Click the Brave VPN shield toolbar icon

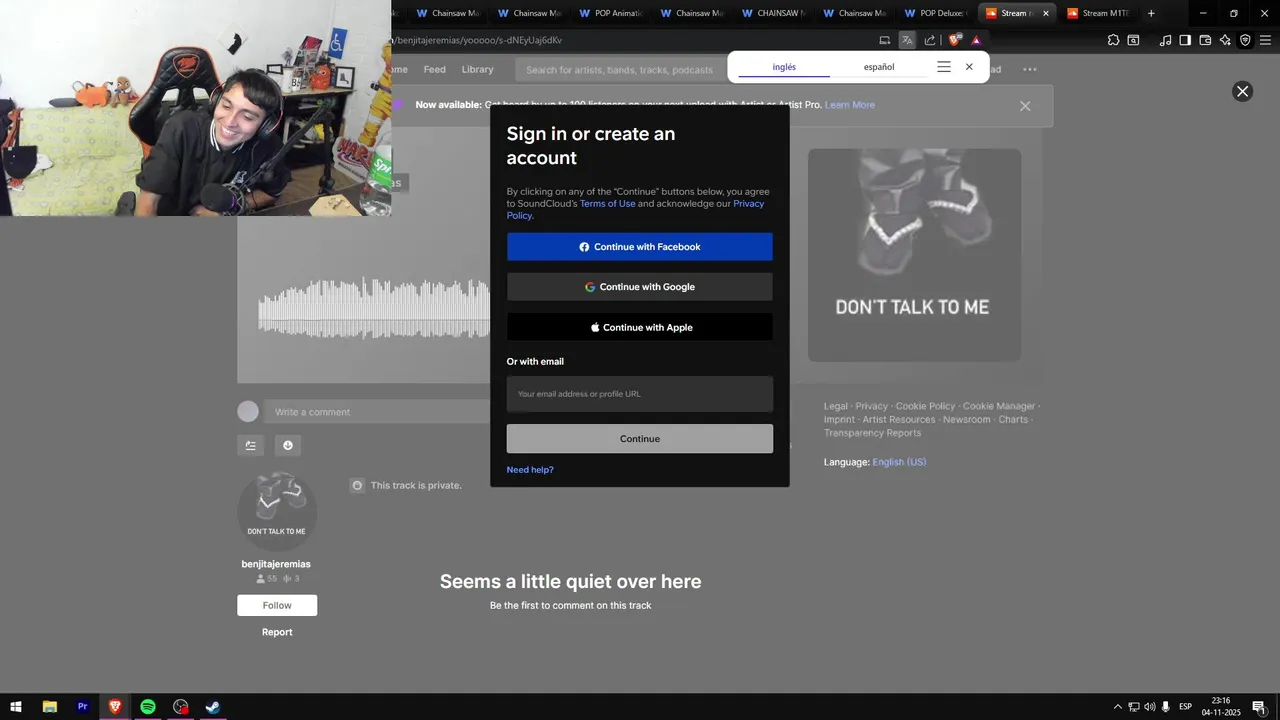pos(1245,40)
